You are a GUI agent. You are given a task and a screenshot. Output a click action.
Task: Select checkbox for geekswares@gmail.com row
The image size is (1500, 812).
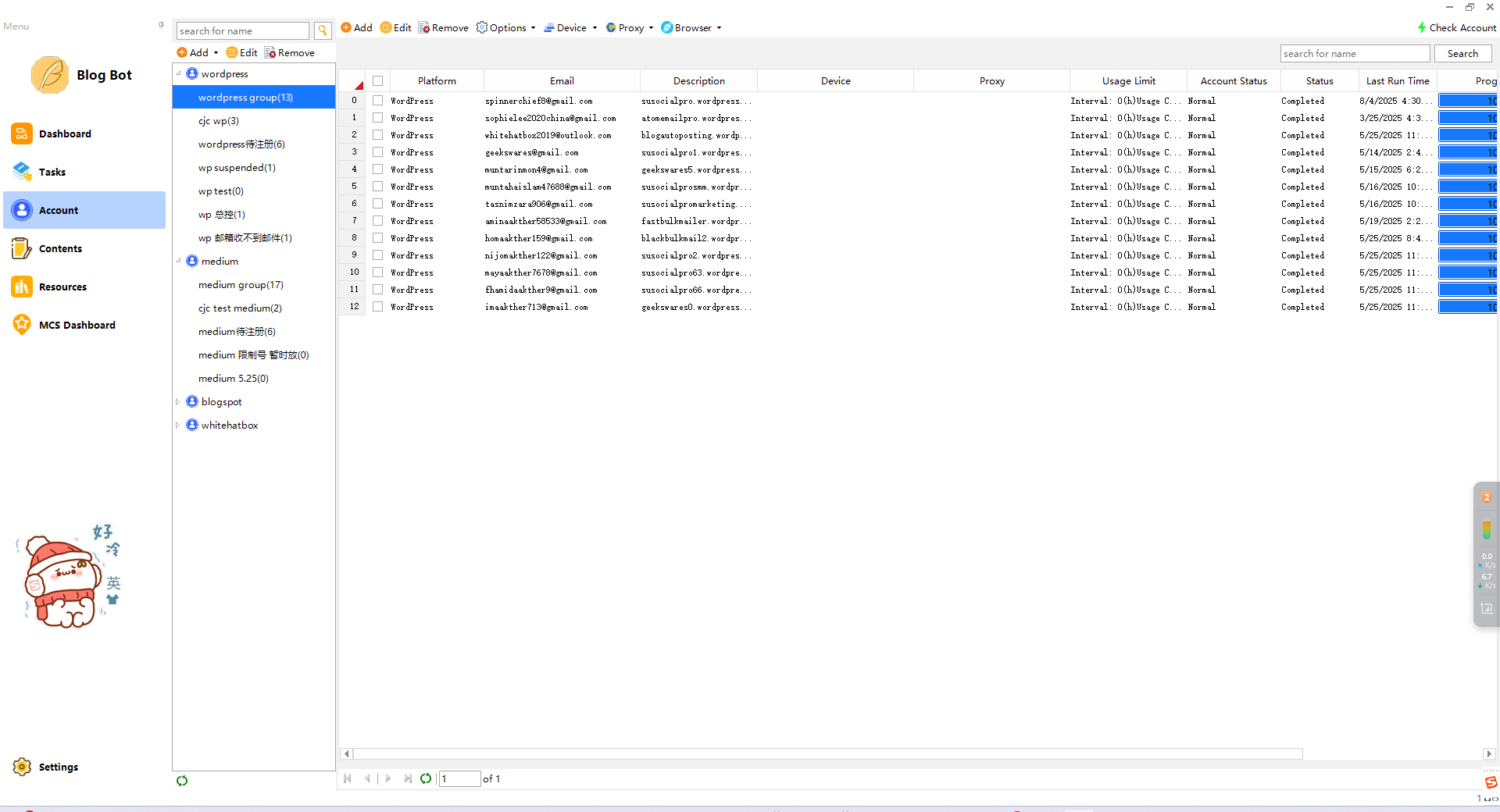click(x=377, y=152)
